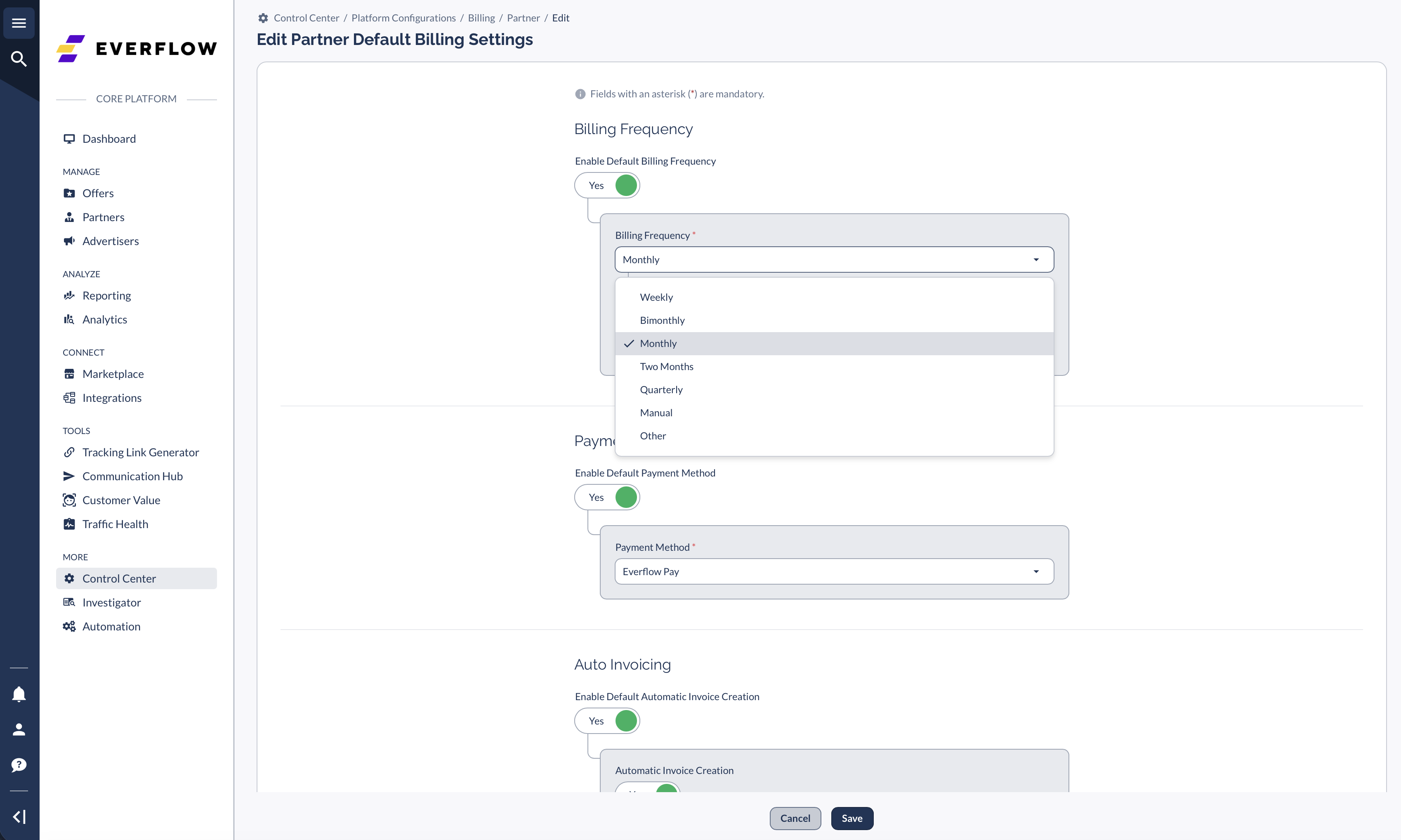Click the Tracking Link Generator icon
Viewport: 1401px width, 840px height.
click(x=69, y=452)
